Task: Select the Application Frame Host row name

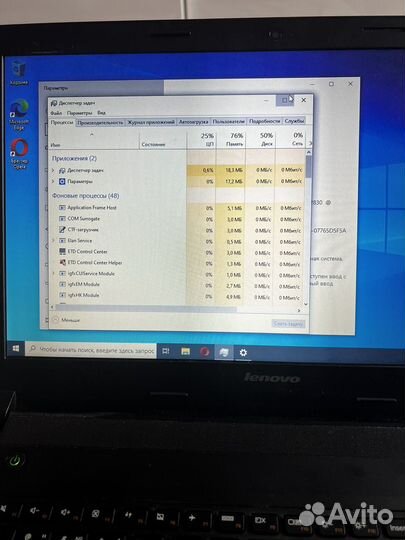Action: 92,208
